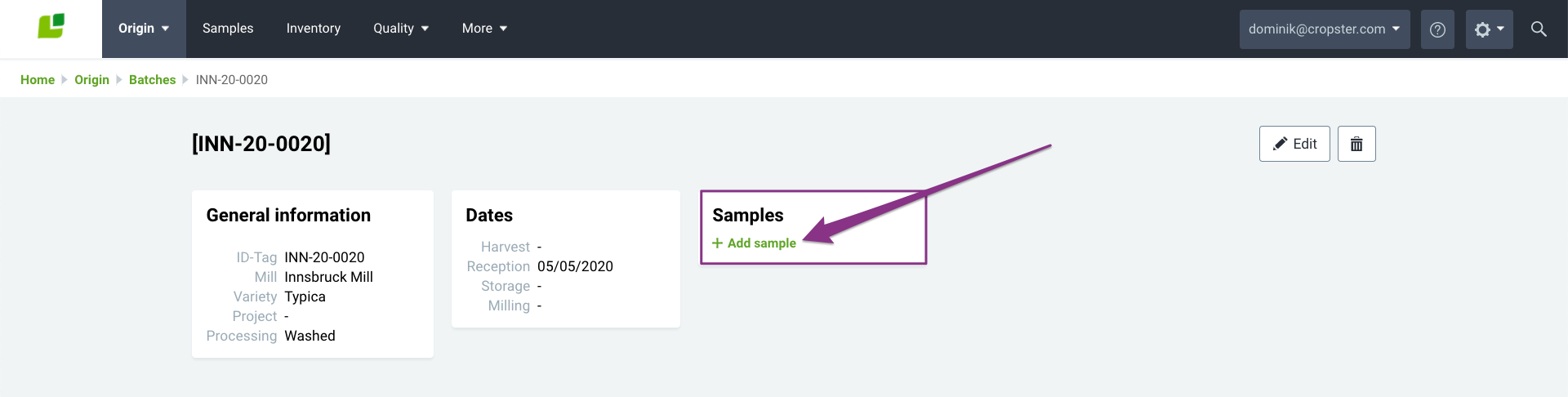Image resolution: width=1568 pixels, height=397 pixels.
Task: Open the dominik@cropster.com account dropdown
Action: pos(1325,29)
